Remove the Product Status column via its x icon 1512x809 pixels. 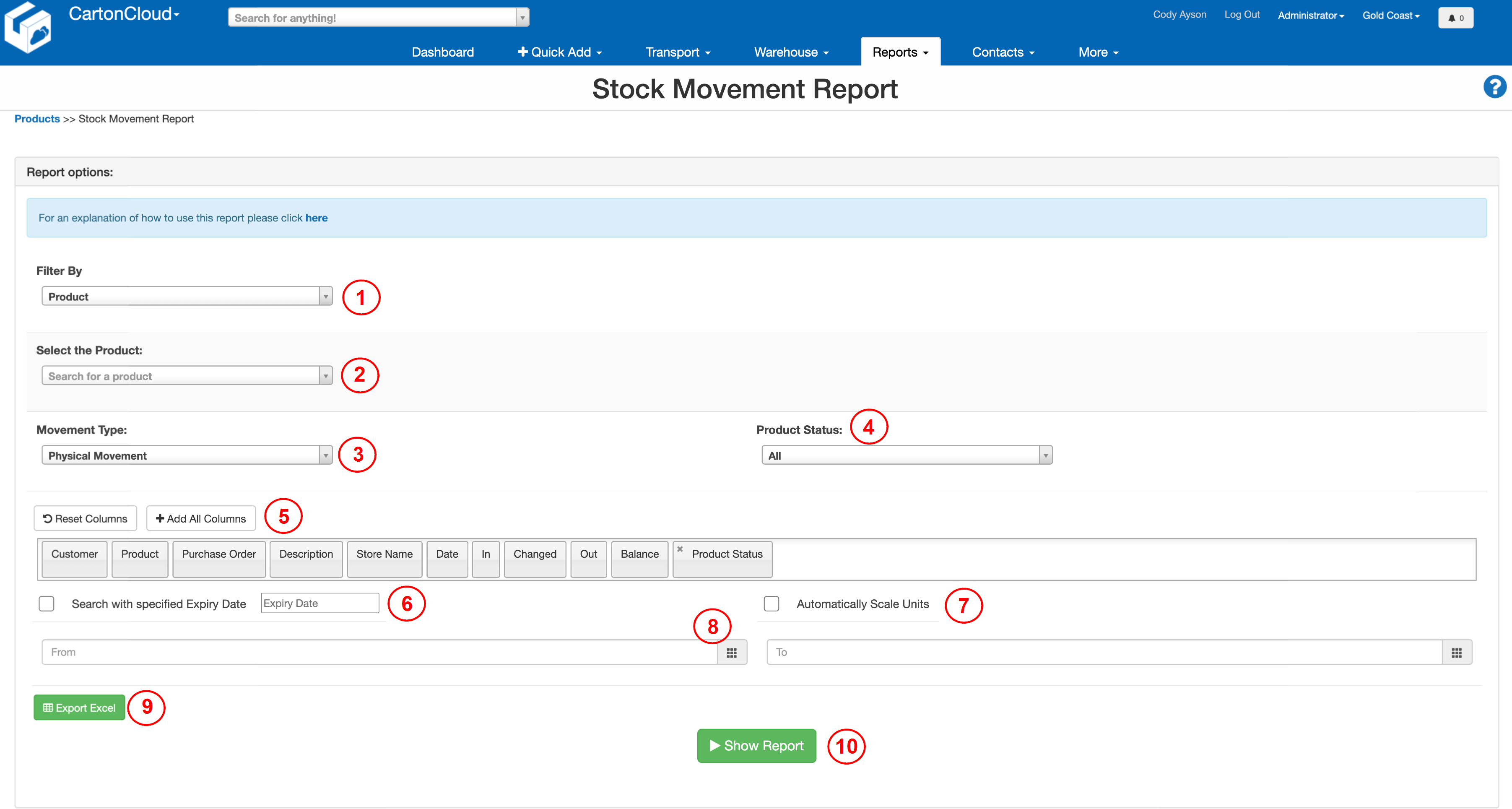[680, 549]
